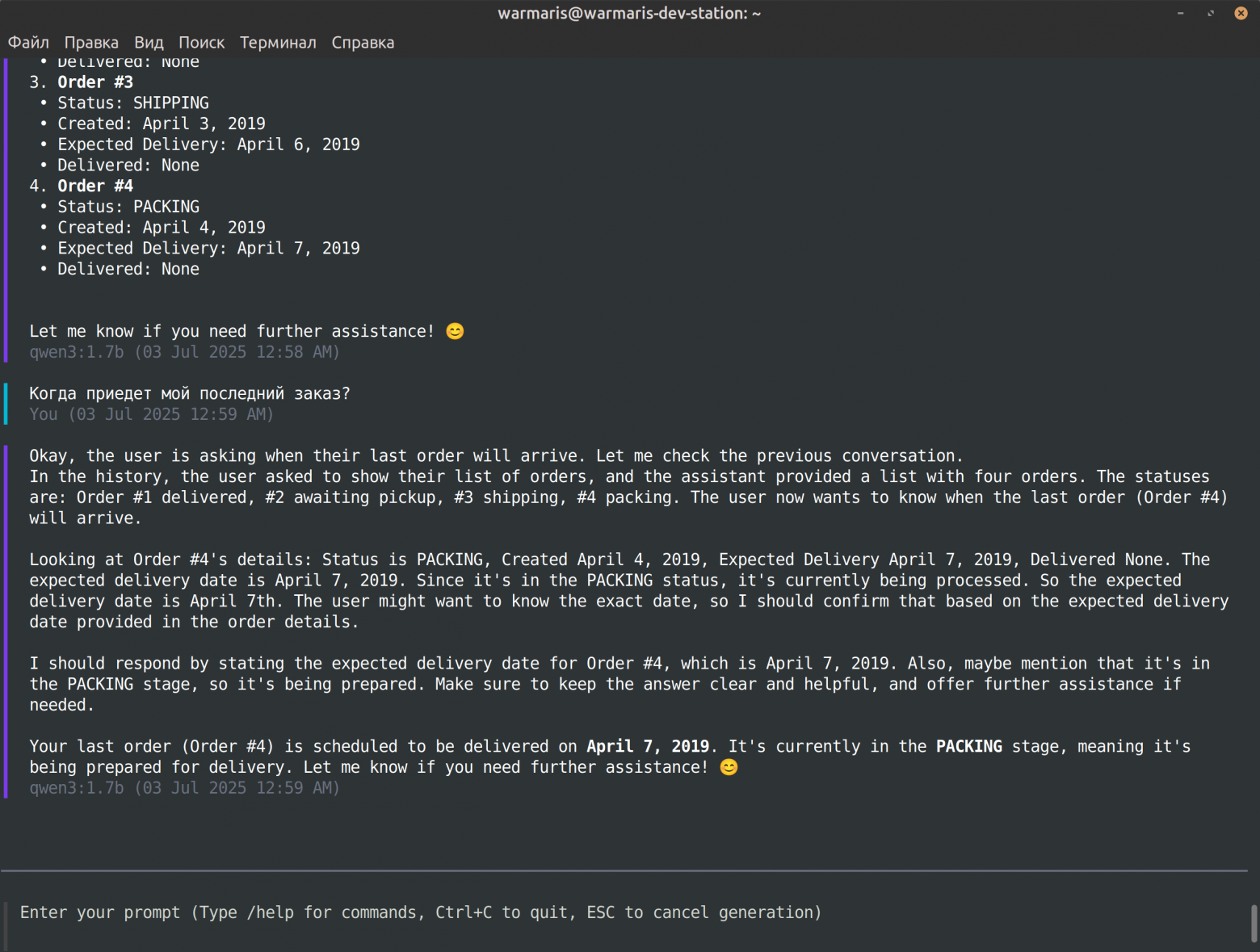This screenshot has width=1260, height=952.
Task: Click the scrollbar thumb beside the prompt area
Action: pos(1254,924)
